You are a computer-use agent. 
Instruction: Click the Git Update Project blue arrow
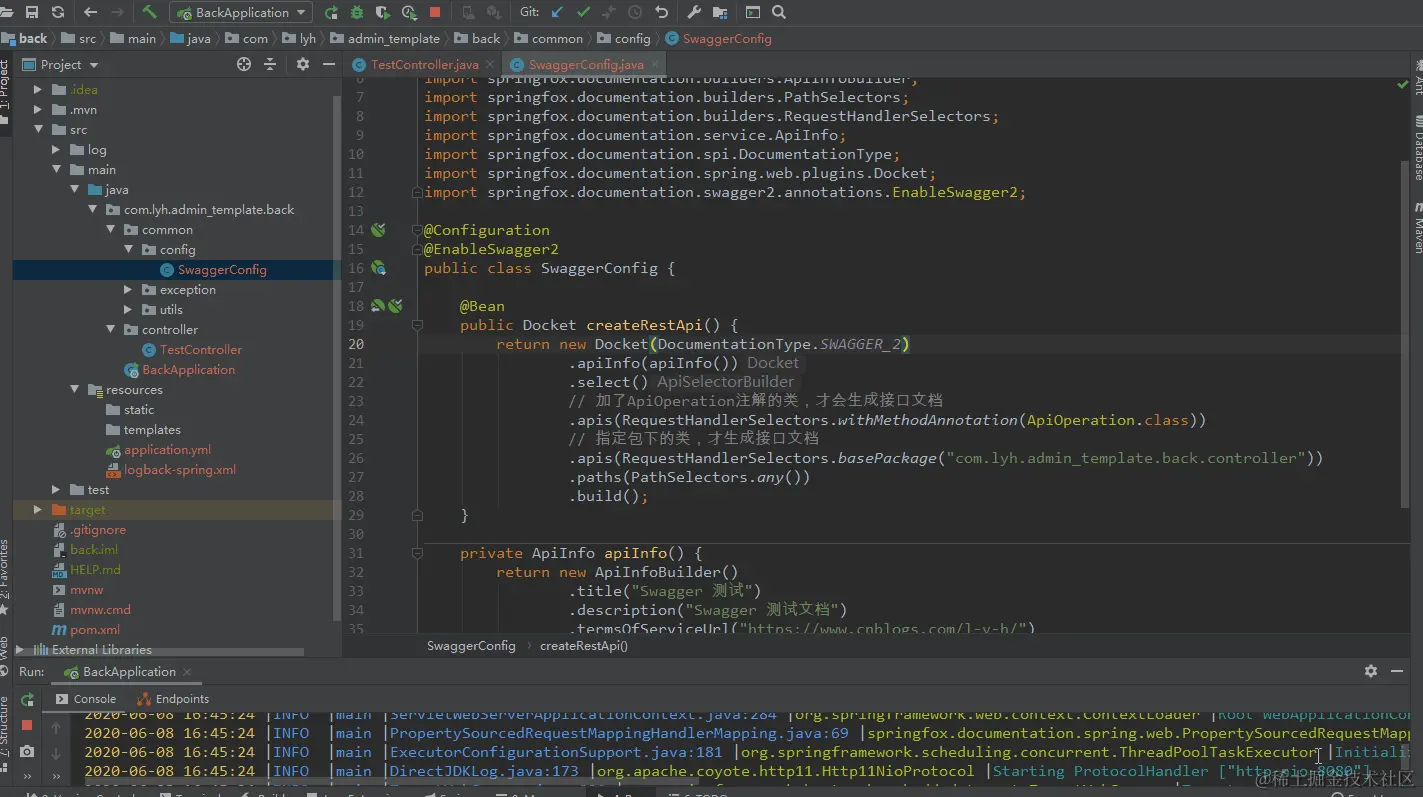pos(557,12)
